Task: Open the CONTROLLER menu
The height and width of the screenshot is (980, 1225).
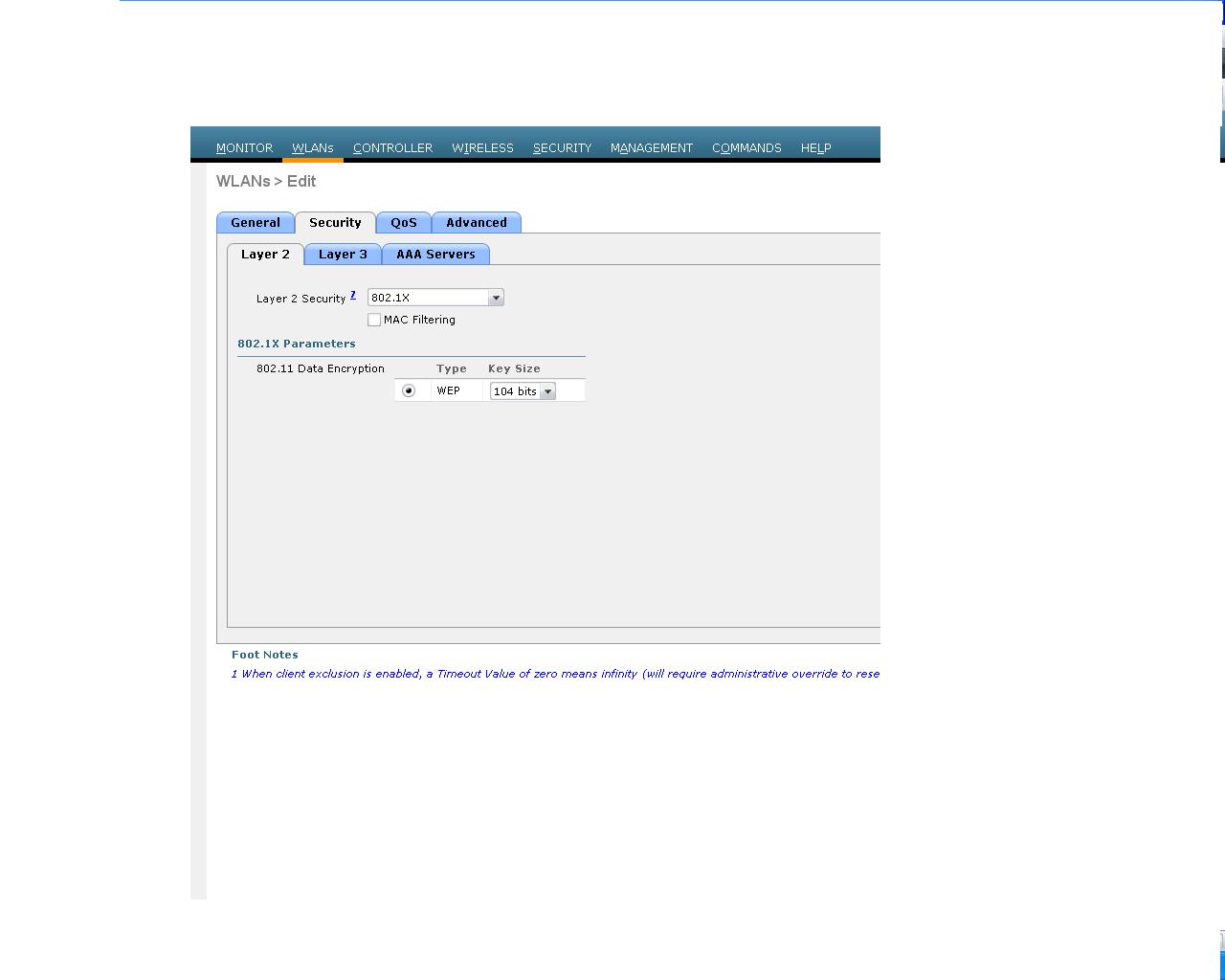Action: [392, 148]
